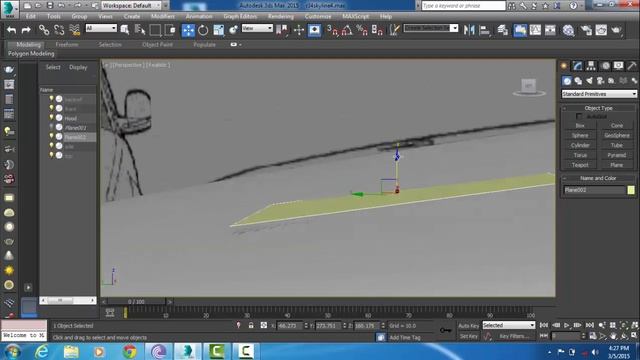Image resolution: width=640 pixels, height=360 pixels.
Task: Click the ViewCube in the viewport
Action: pyautogui.click(x=529, y=87)
